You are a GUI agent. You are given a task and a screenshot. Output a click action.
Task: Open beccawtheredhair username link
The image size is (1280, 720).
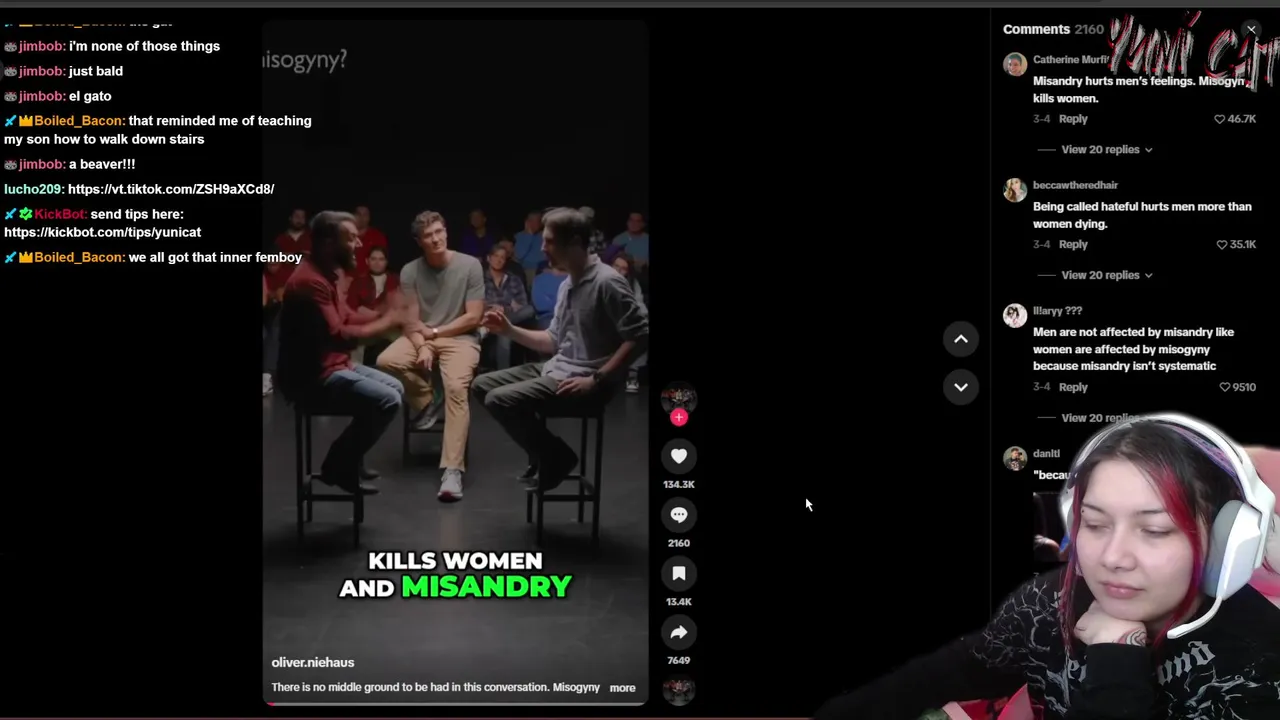(1075, 185)
